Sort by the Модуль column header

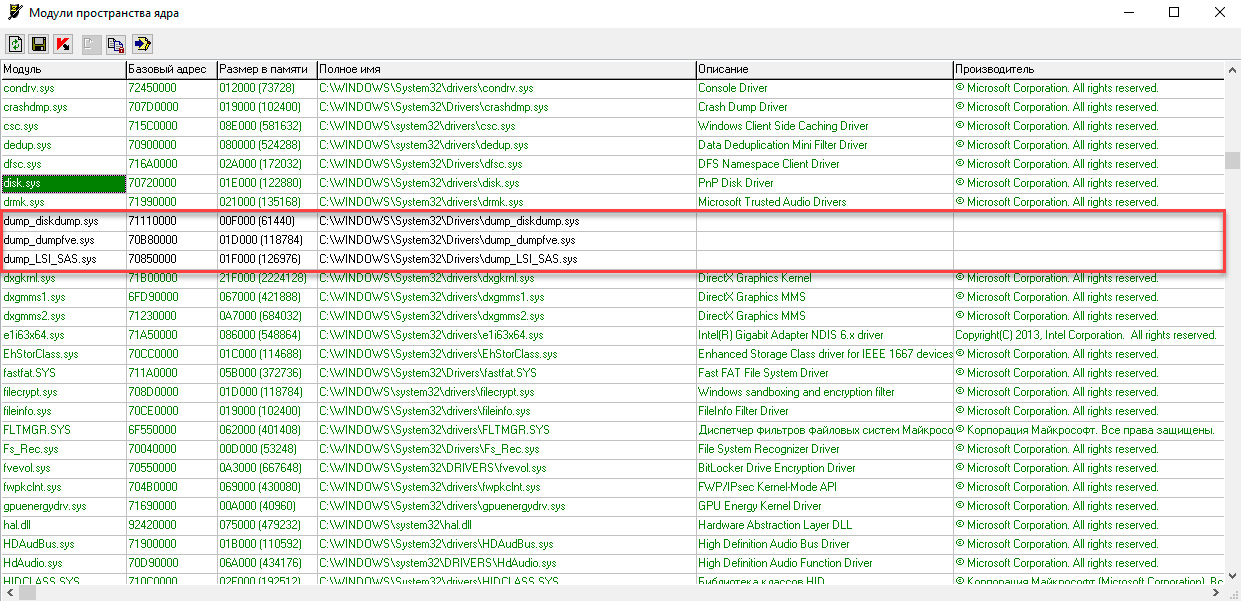62,69
